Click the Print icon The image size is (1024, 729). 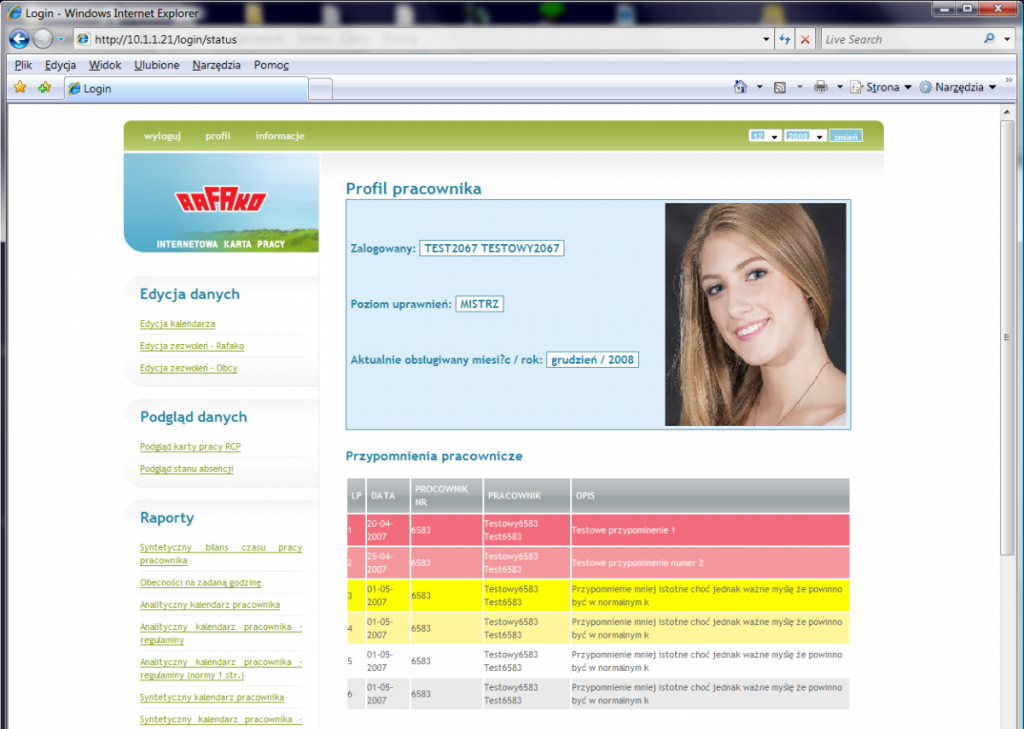(820, 87)
